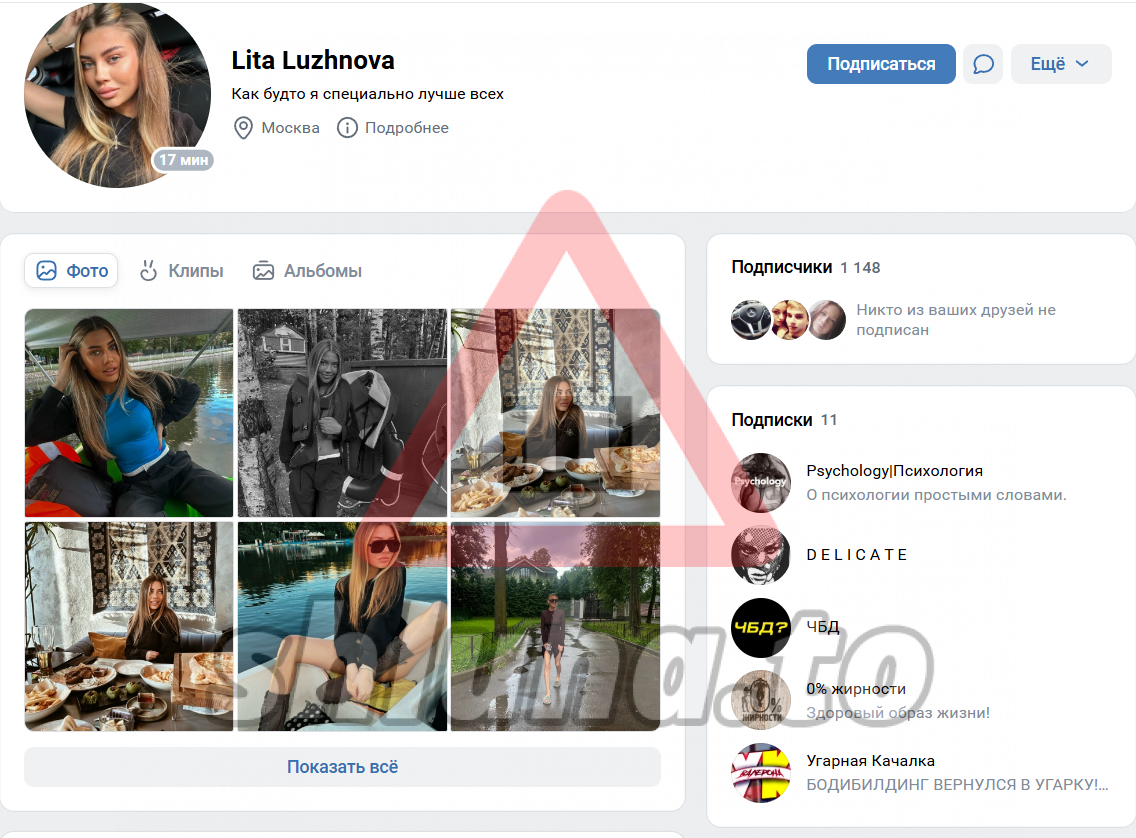Open the black-and-white forest photo thumbnail
1136x838 pixels.
pyautogui.click(x=342, y=412)
